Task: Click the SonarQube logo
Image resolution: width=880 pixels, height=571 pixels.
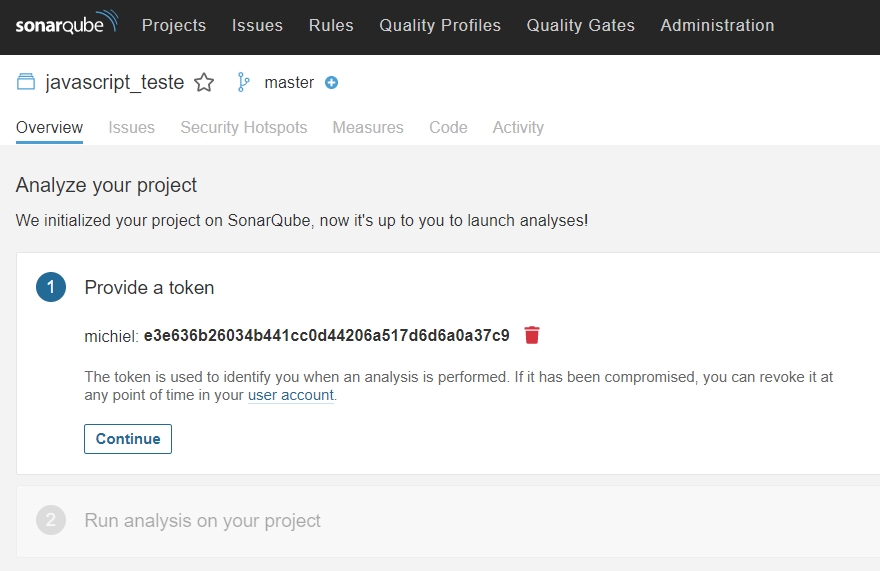Action: click(67, 23)
